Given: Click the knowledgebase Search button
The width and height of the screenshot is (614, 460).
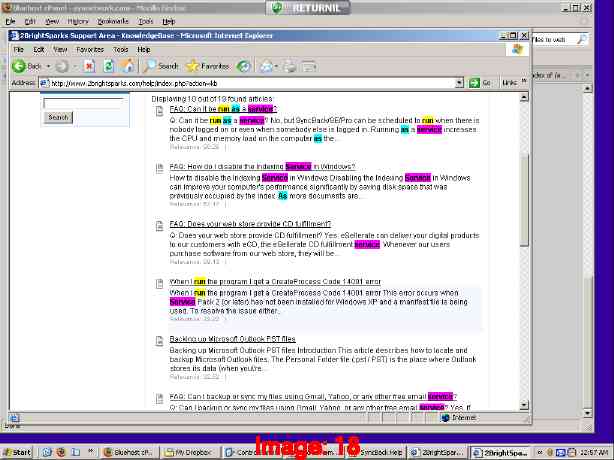Looking at the screenshot, I should pos(58,117).
